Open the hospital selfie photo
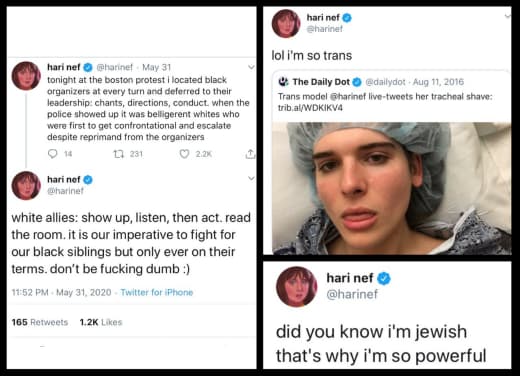 [x=392, y=188]
